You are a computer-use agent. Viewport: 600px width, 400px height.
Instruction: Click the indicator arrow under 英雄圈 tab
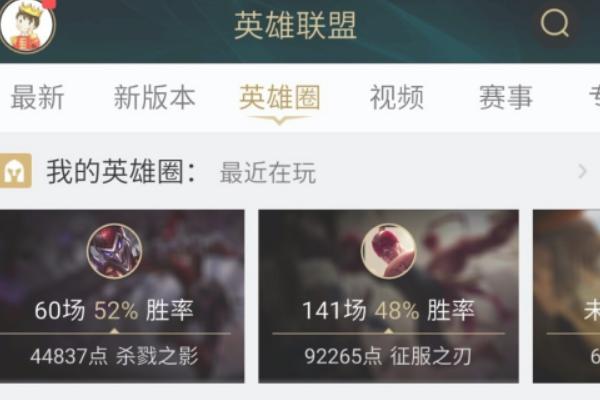279,121
